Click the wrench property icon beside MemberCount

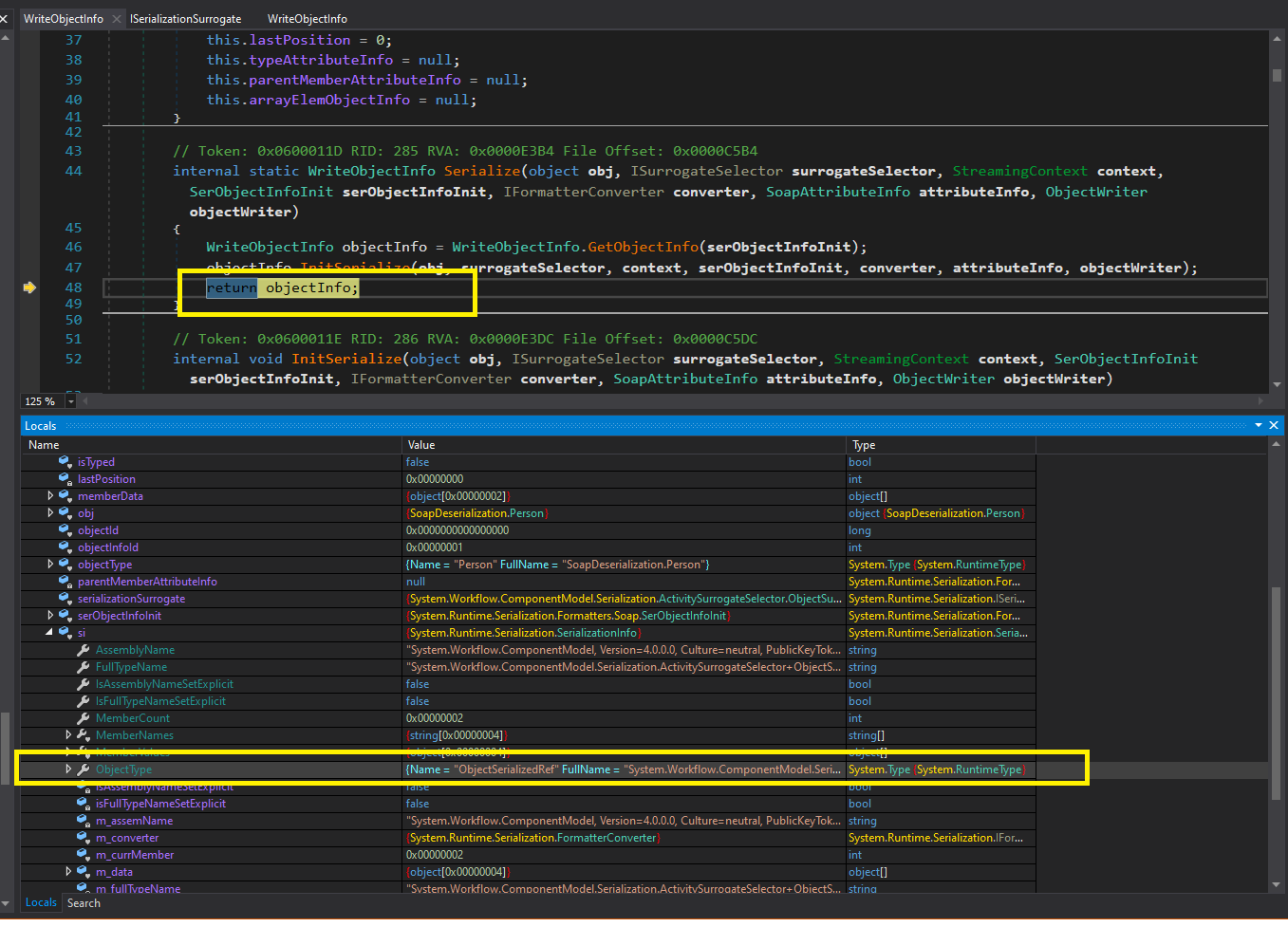(84, 718)
